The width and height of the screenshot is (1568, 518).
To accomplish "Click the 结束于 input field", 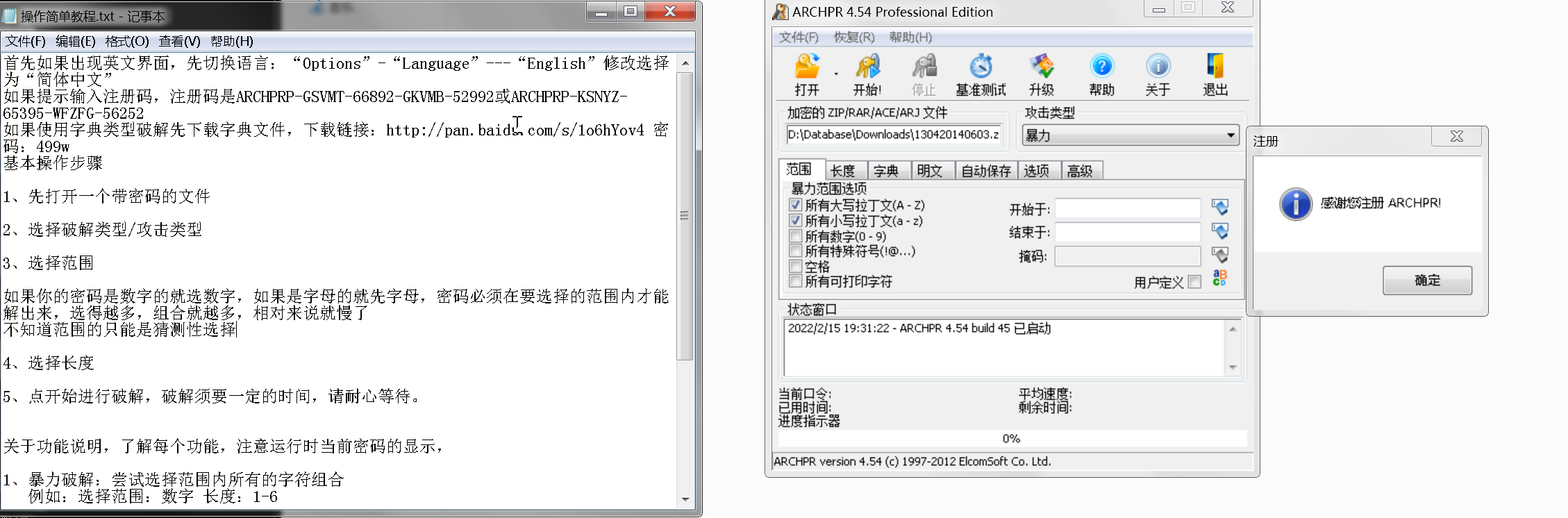I will (1128, 232).
